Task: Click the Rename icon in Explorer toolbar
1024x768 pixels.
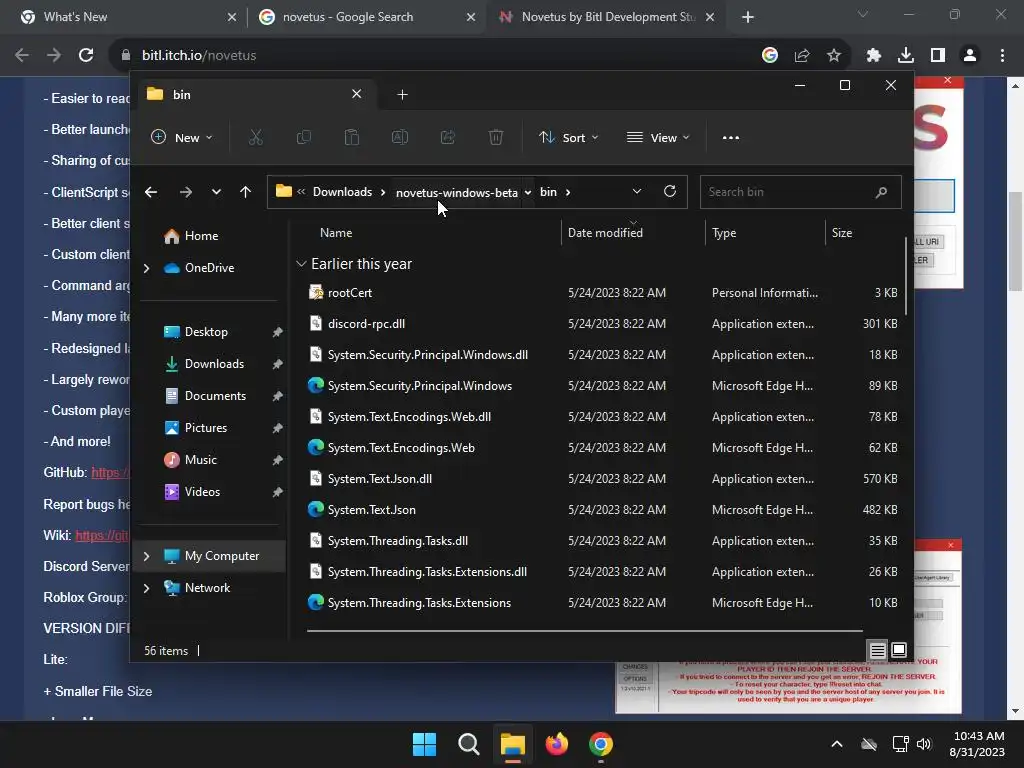Action: (400, 137)
